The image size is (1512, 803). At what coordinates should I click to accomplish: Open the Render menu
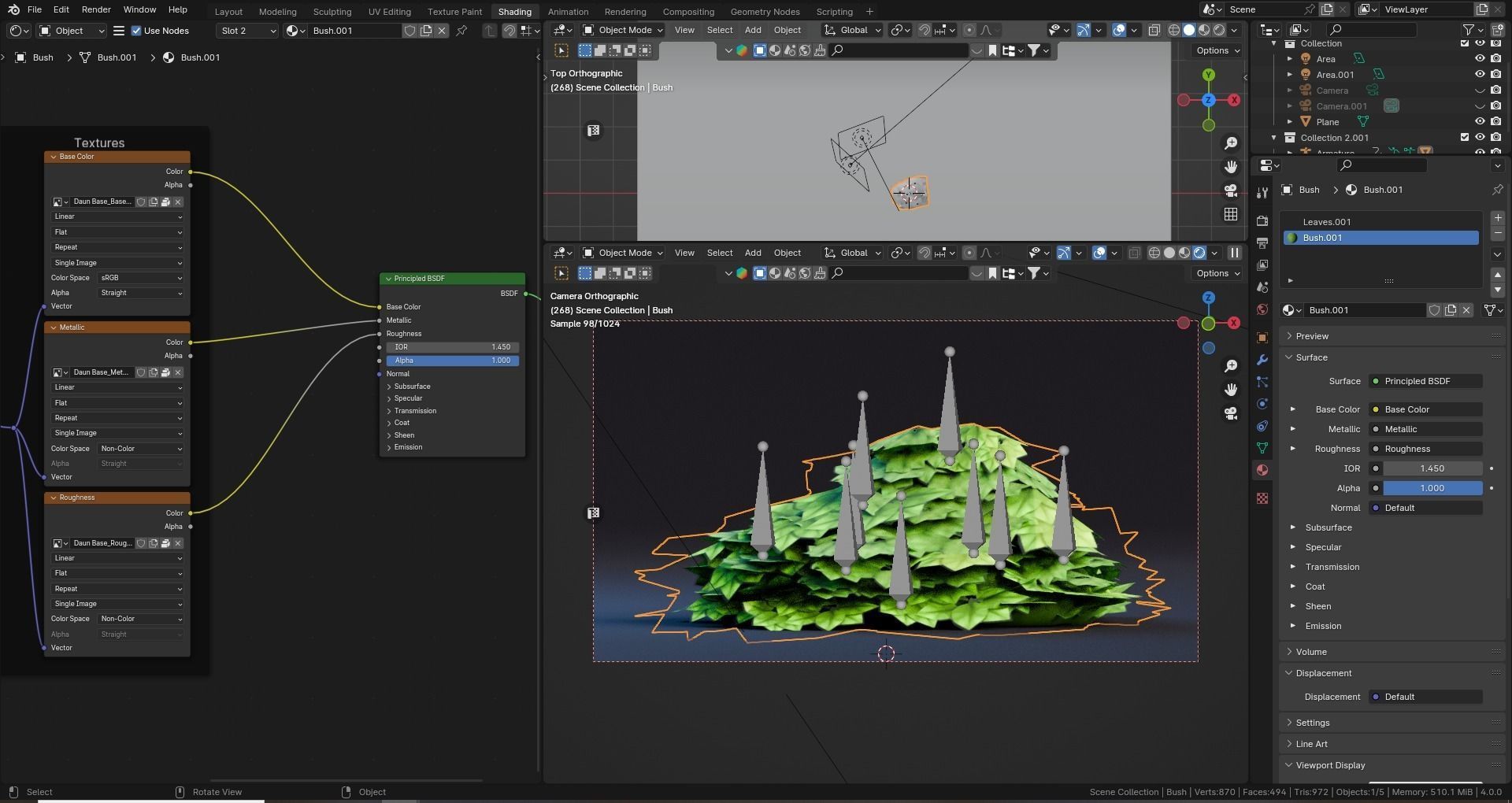(96, 9)
